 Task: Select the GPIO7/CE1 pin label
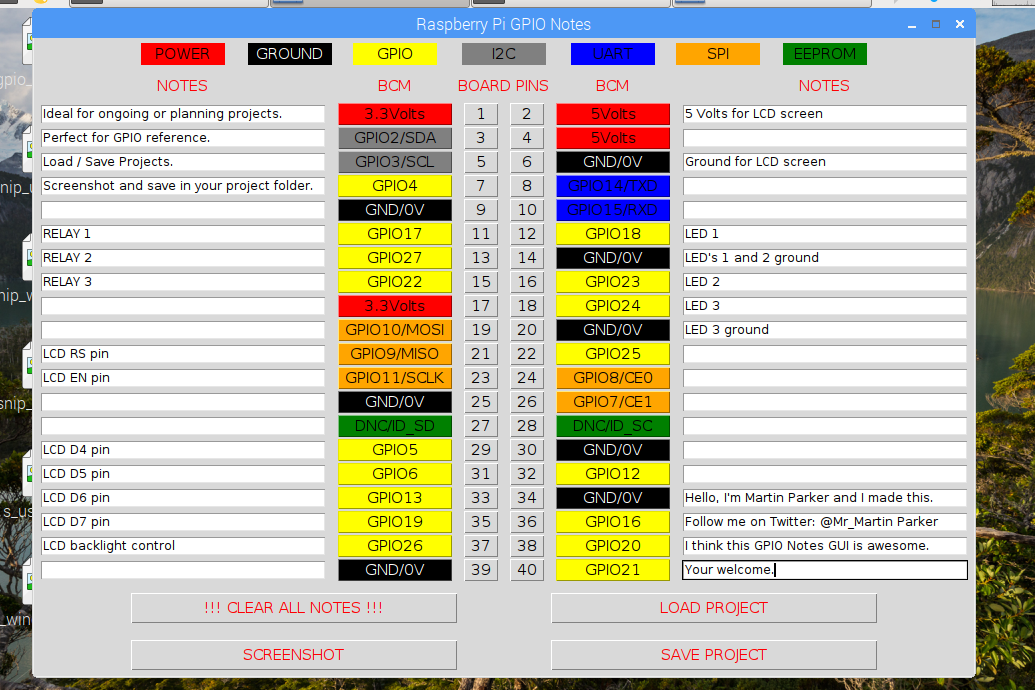[x=613, y=402]
